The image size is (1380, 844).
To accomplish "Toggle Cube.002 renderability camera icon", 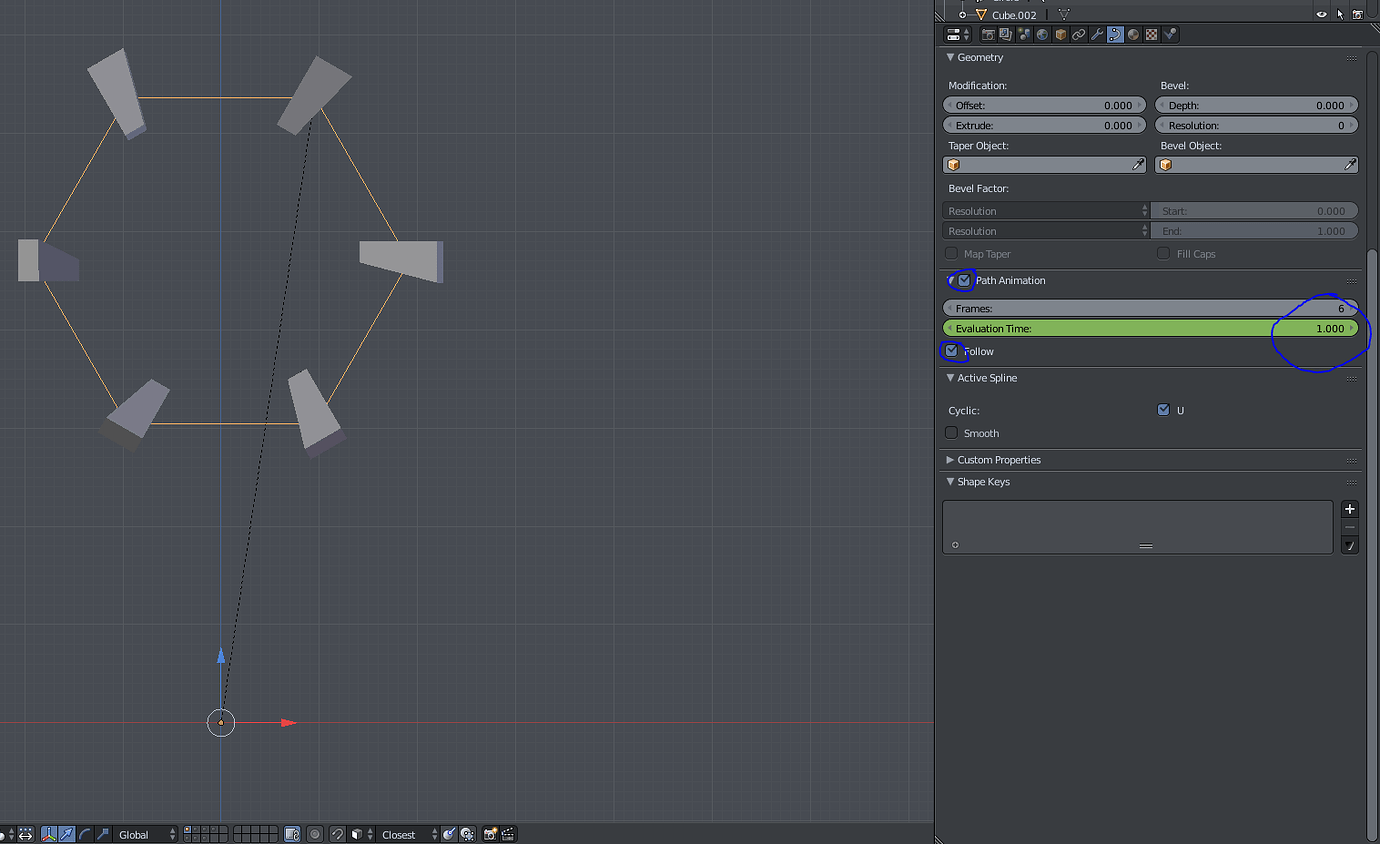I will [1357, 15].
